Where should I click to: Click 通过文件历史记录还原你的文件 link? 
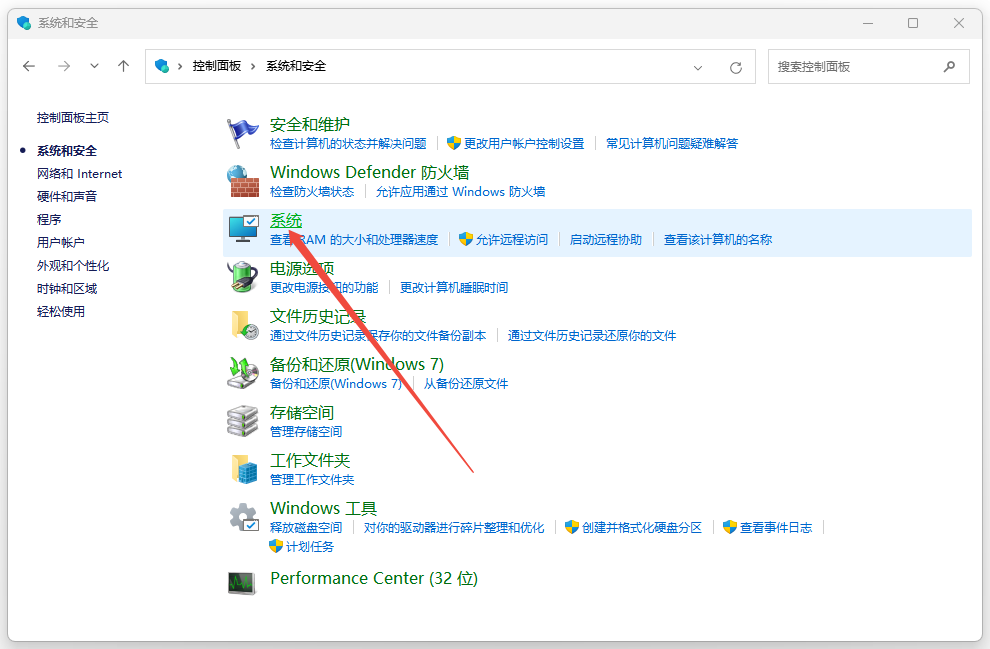click(x=592, y=336)
